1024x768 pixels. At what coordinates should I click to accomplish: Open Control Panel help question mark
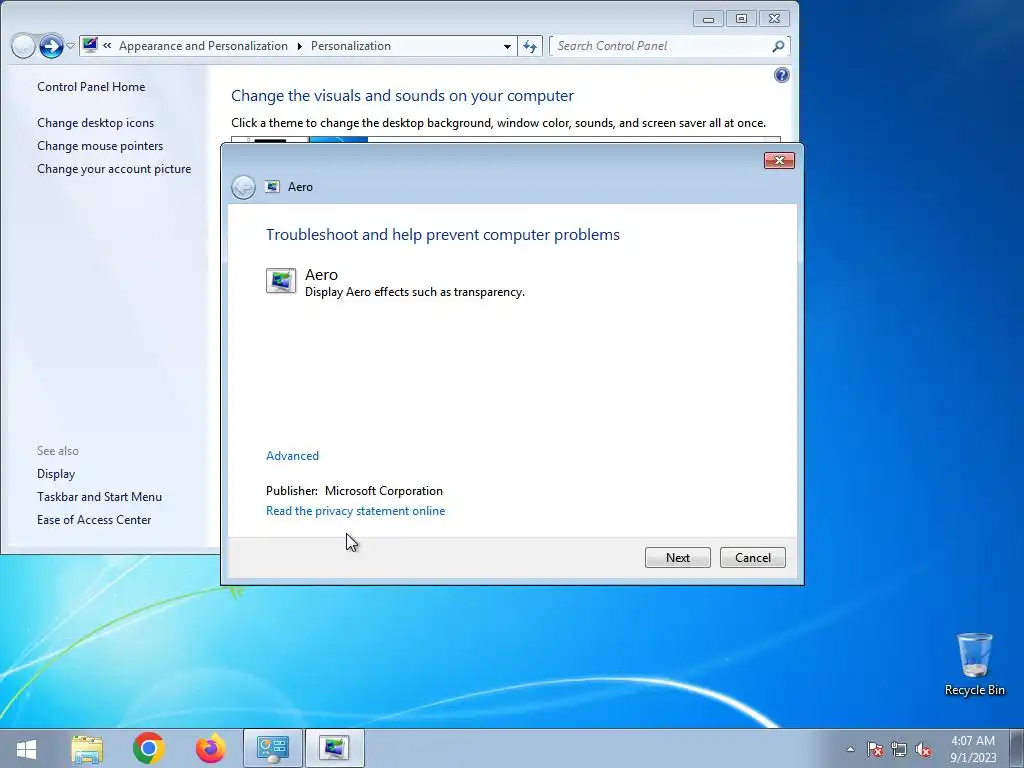coord(781,75)
